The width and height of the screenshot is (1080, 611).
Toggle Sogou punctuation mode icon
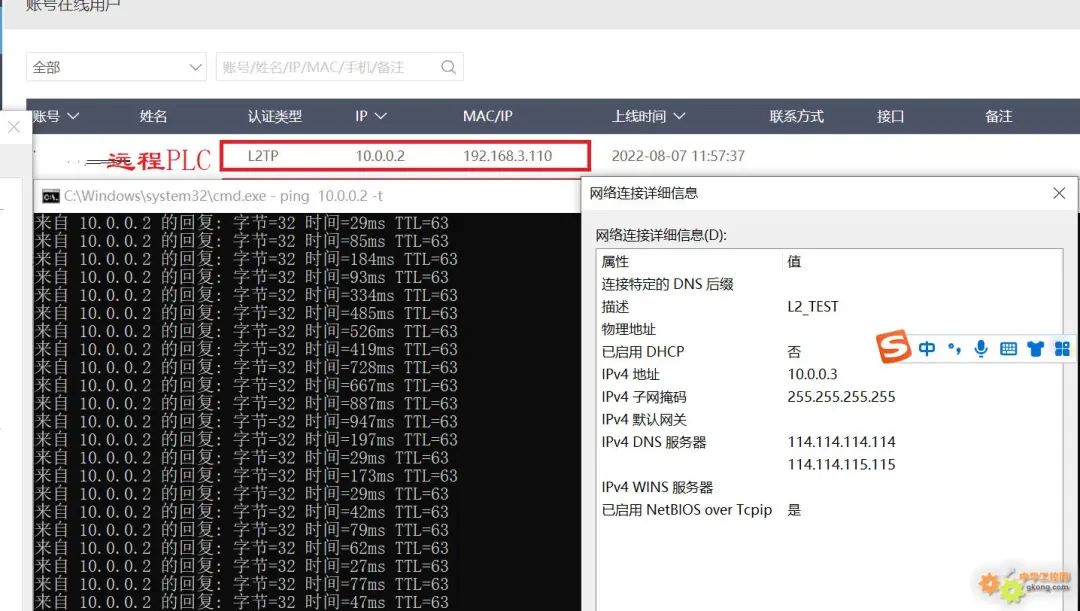(x=953, y=348)
